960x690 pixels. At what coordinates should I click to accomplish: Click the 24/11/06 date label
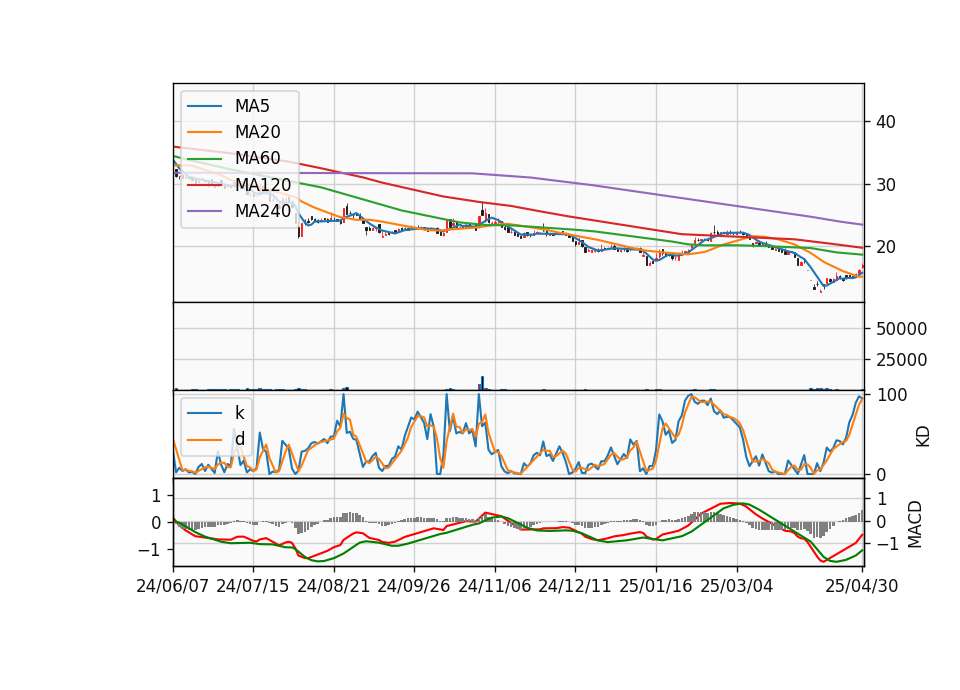click(x=495, y=586)
